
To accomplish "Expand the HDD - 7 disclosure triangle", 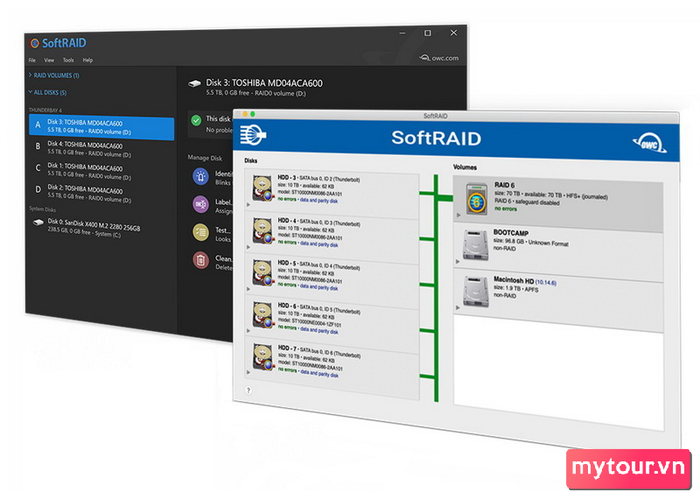I will [x=249, y=372].
